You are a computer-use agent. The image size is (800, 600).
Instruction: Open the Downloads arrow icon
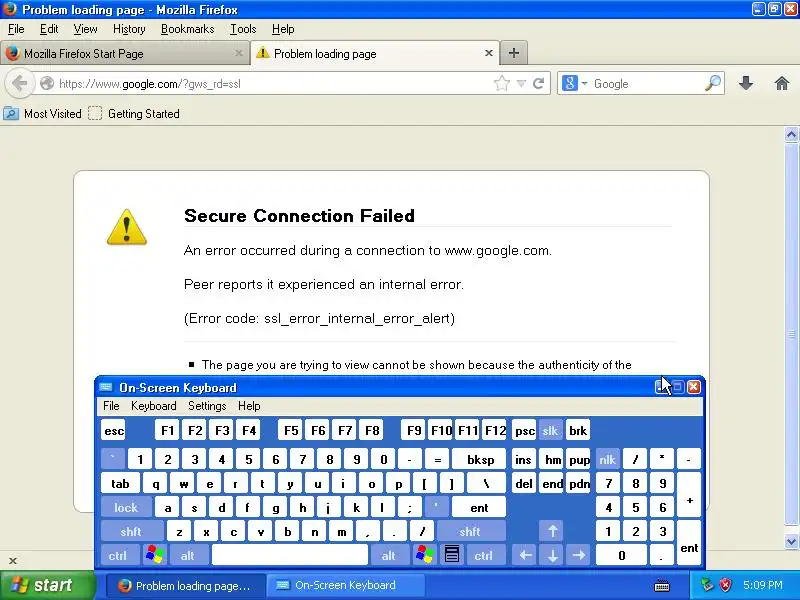[x=746, y=83]
